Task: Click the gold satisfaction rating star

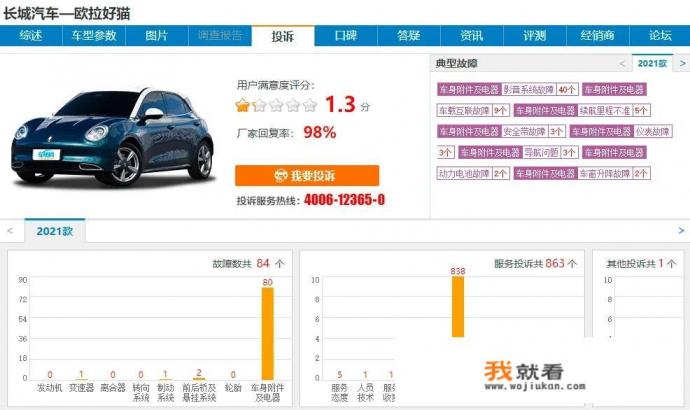Action: coord(243,105)
